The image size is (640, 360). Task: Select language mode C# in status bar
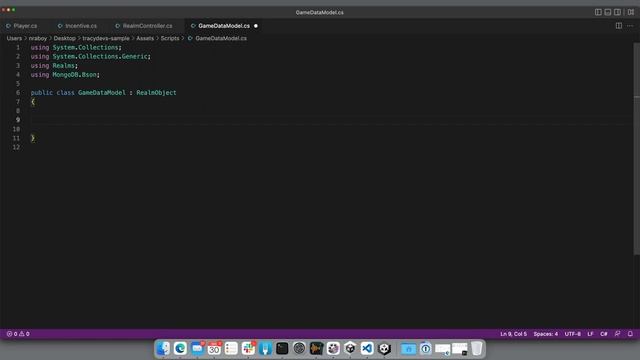pyautogui.click(x=604, y=334)
